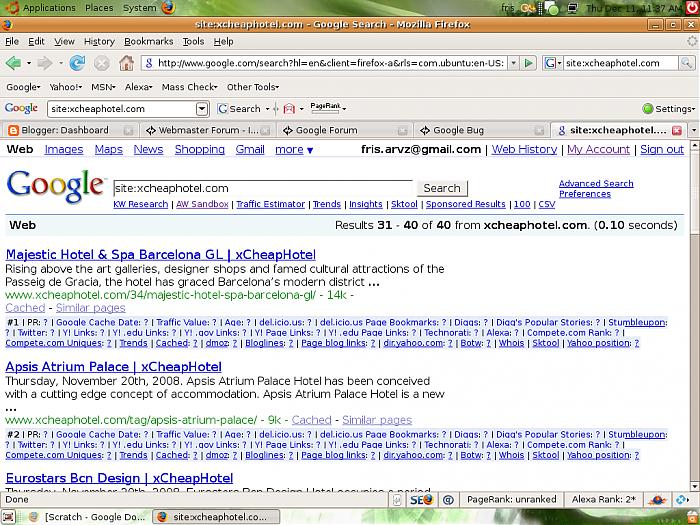Switch to Google Bug tab
Viewport: 700px width, 525px height.
point(480,130)
